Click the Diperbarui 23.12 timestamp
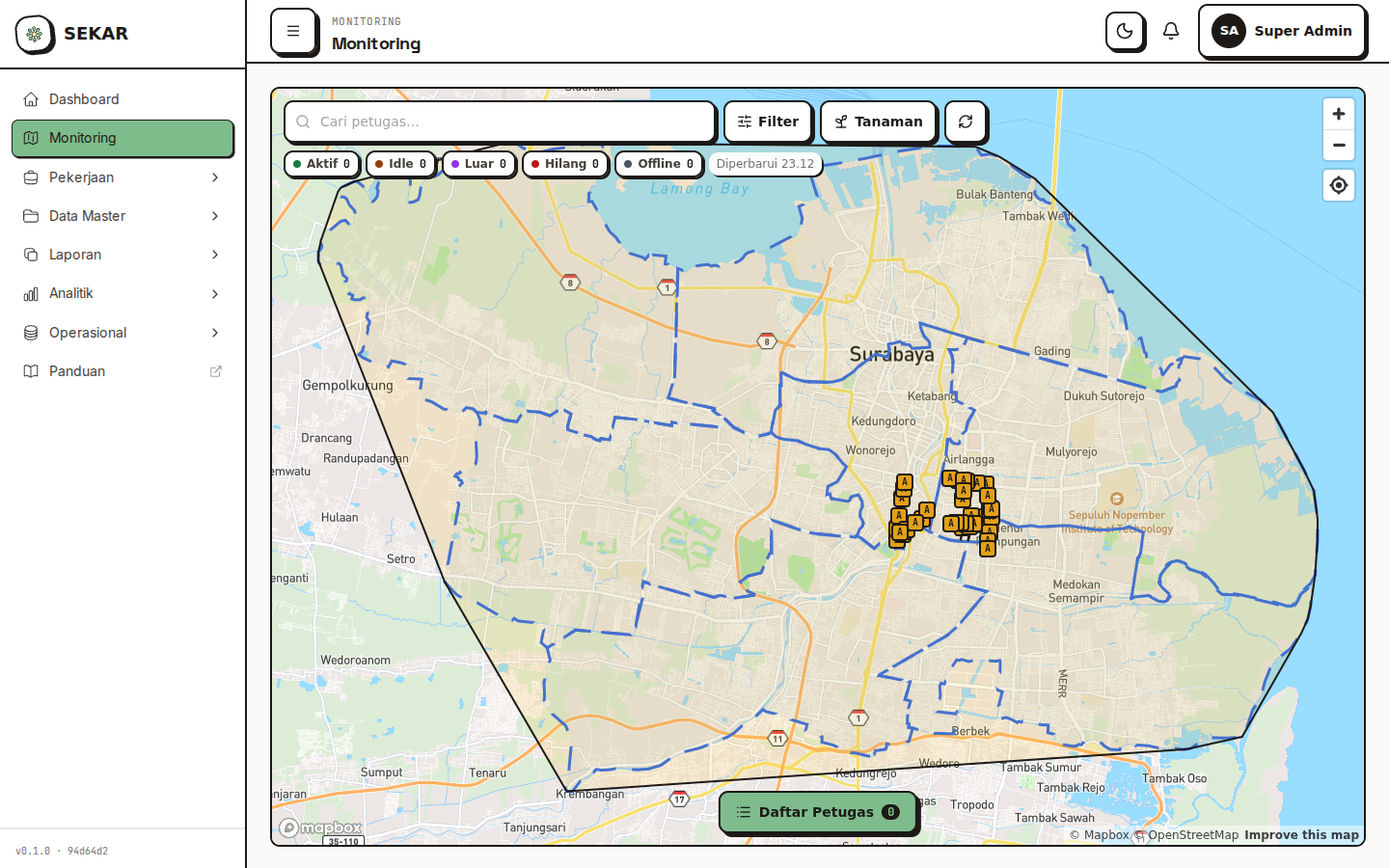Image resolution: width=1389 pixels, height=868 pixels. click(x=765, y=164)
